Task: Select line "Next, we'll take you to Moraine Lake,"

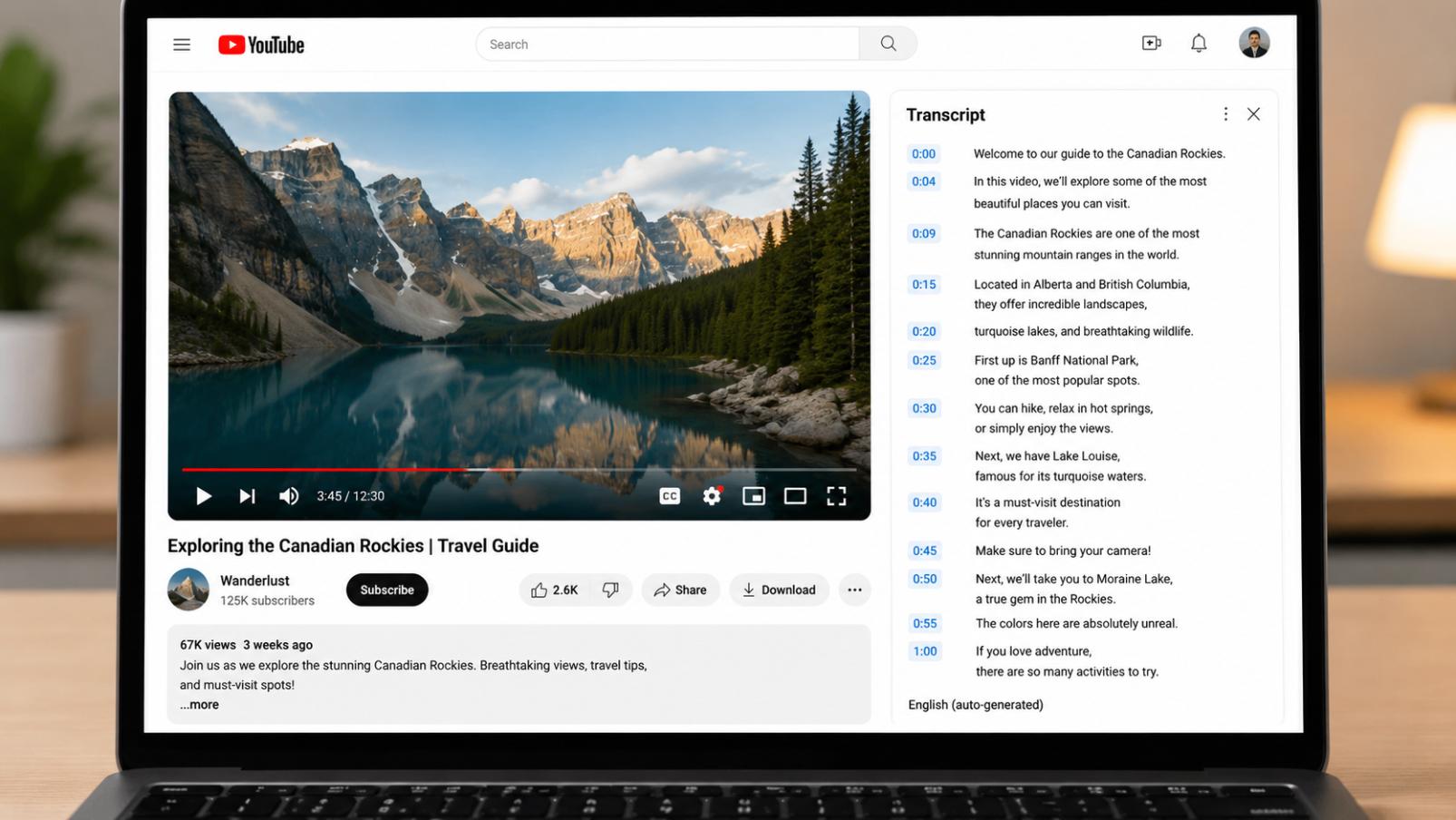Action: [x=1073, y=579]
